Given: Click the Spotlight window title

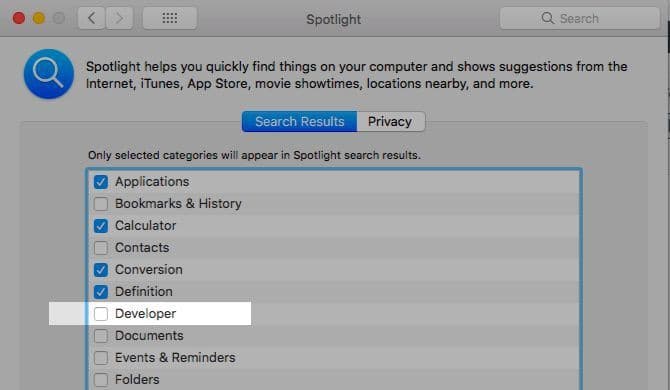Looking at the screenshot, I should [x=334, y=19].
